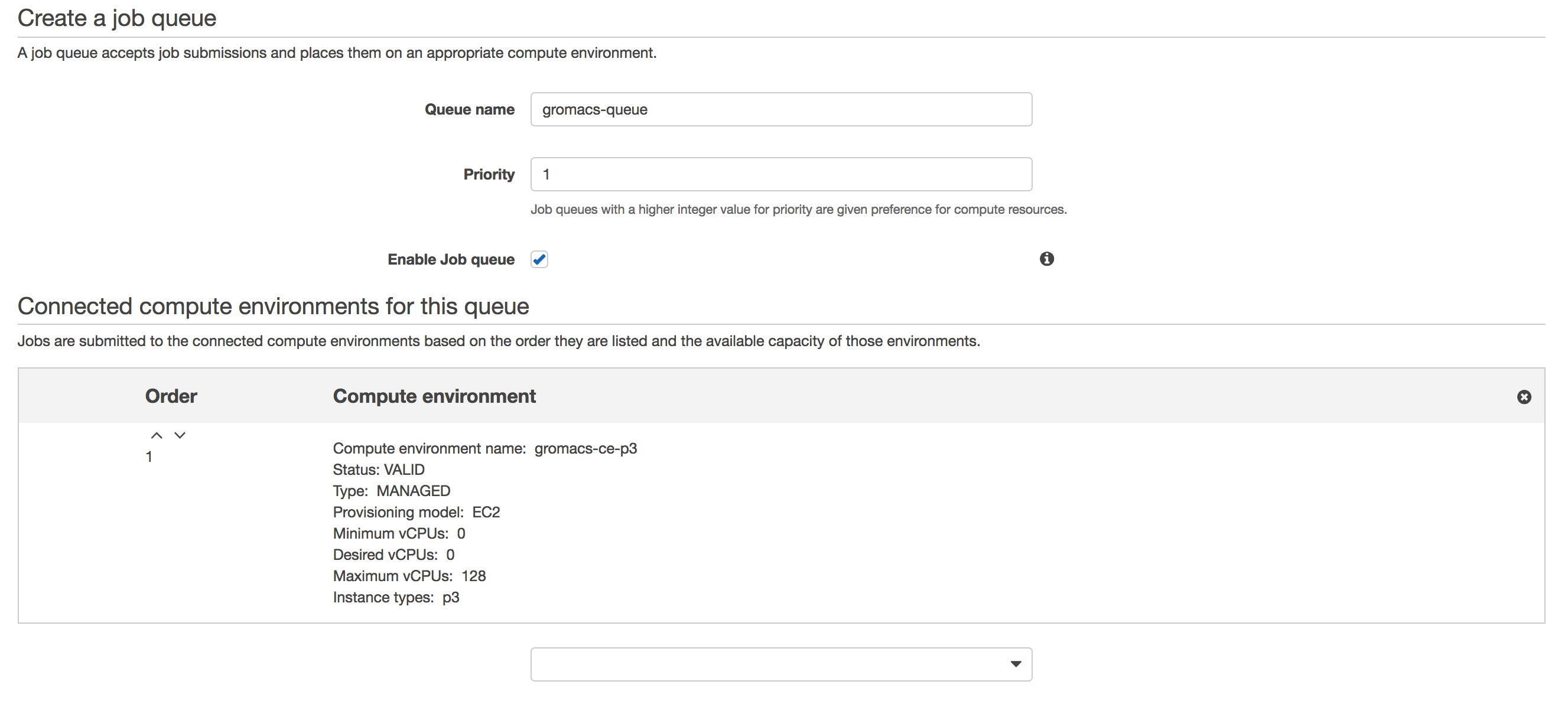Image resolution: width=1568 pixels, height=704 pixels.
Task: Click the Order column header
Action: click(x=171, y=397)
